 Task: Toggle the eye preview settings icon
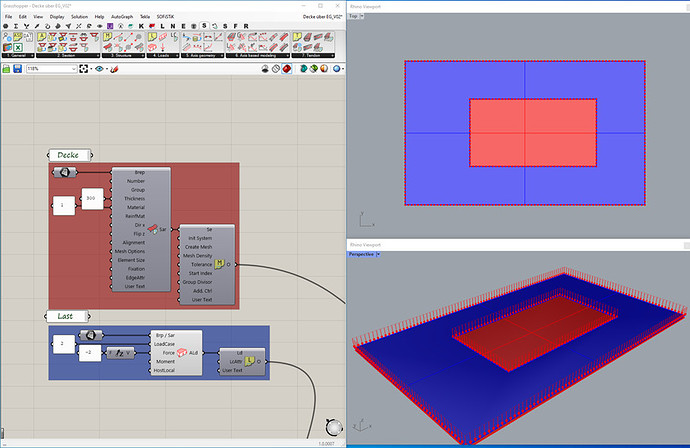click(x=99, y=69)
